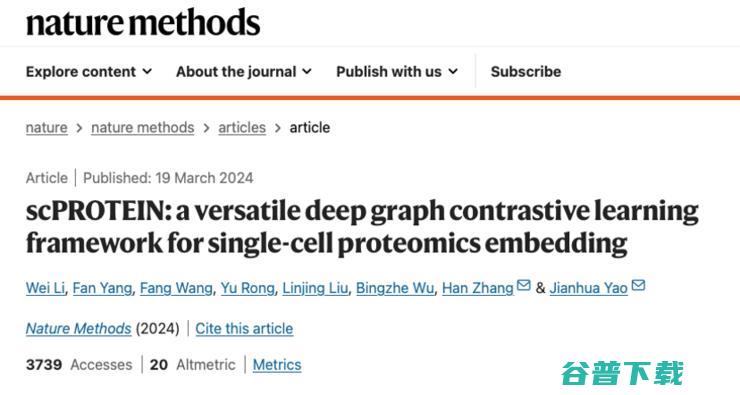Expand the Explore content menu
The height and width of the screenshot is (395, 740).
click(89, 72)
